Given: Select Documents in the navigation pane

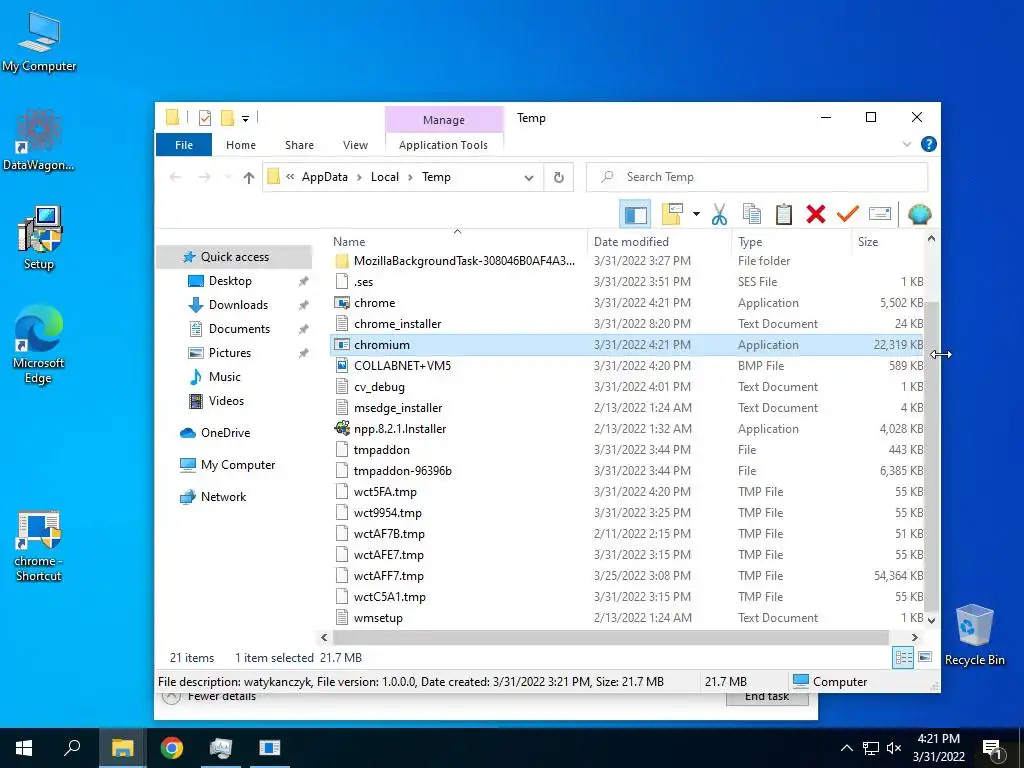Looking at the screenshot, I should pyautogui.click(x=239, y=329).
